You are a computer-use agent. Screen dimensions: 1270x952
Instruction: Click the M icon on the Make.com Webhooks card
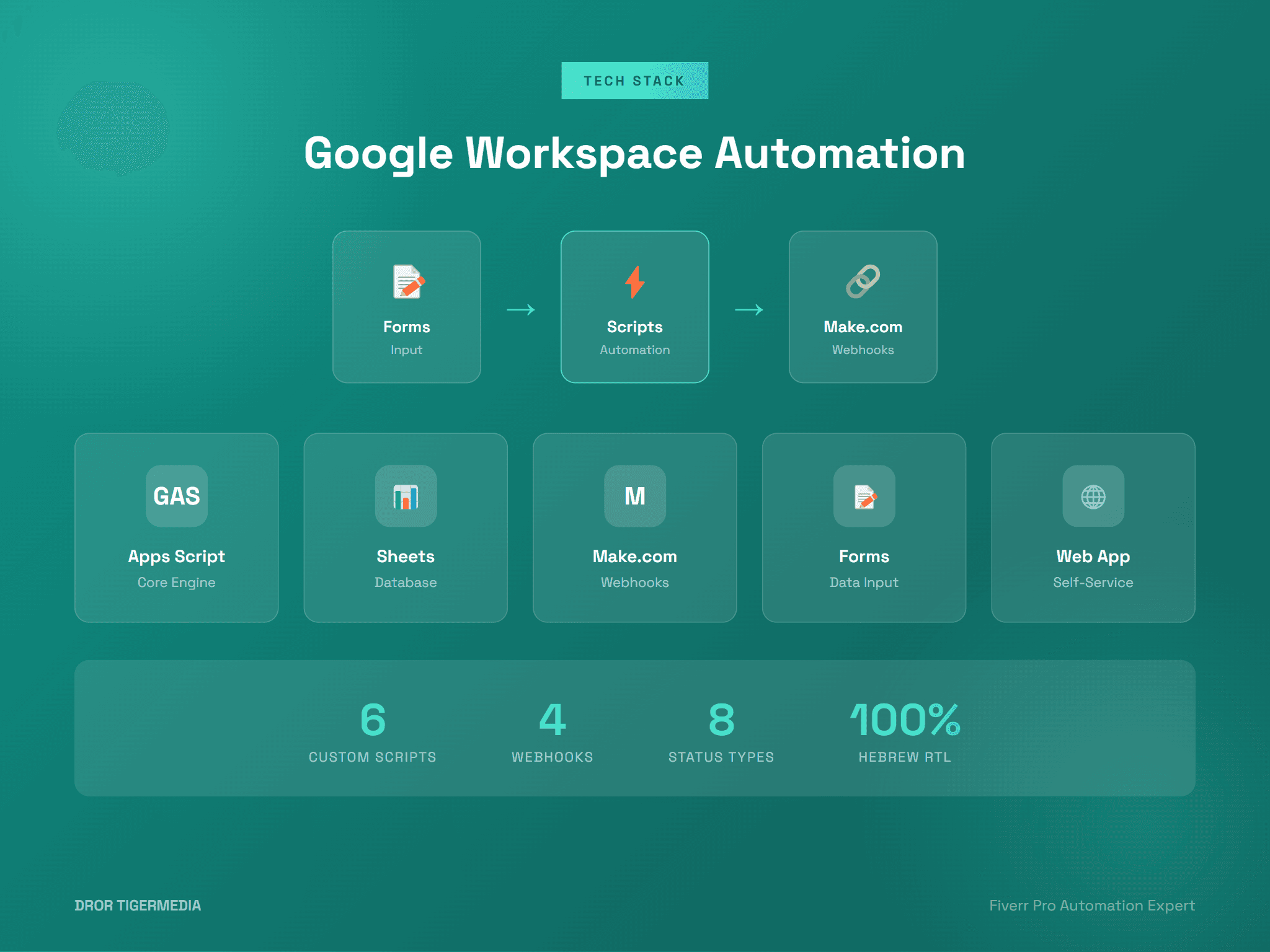[x=634, y=496]
